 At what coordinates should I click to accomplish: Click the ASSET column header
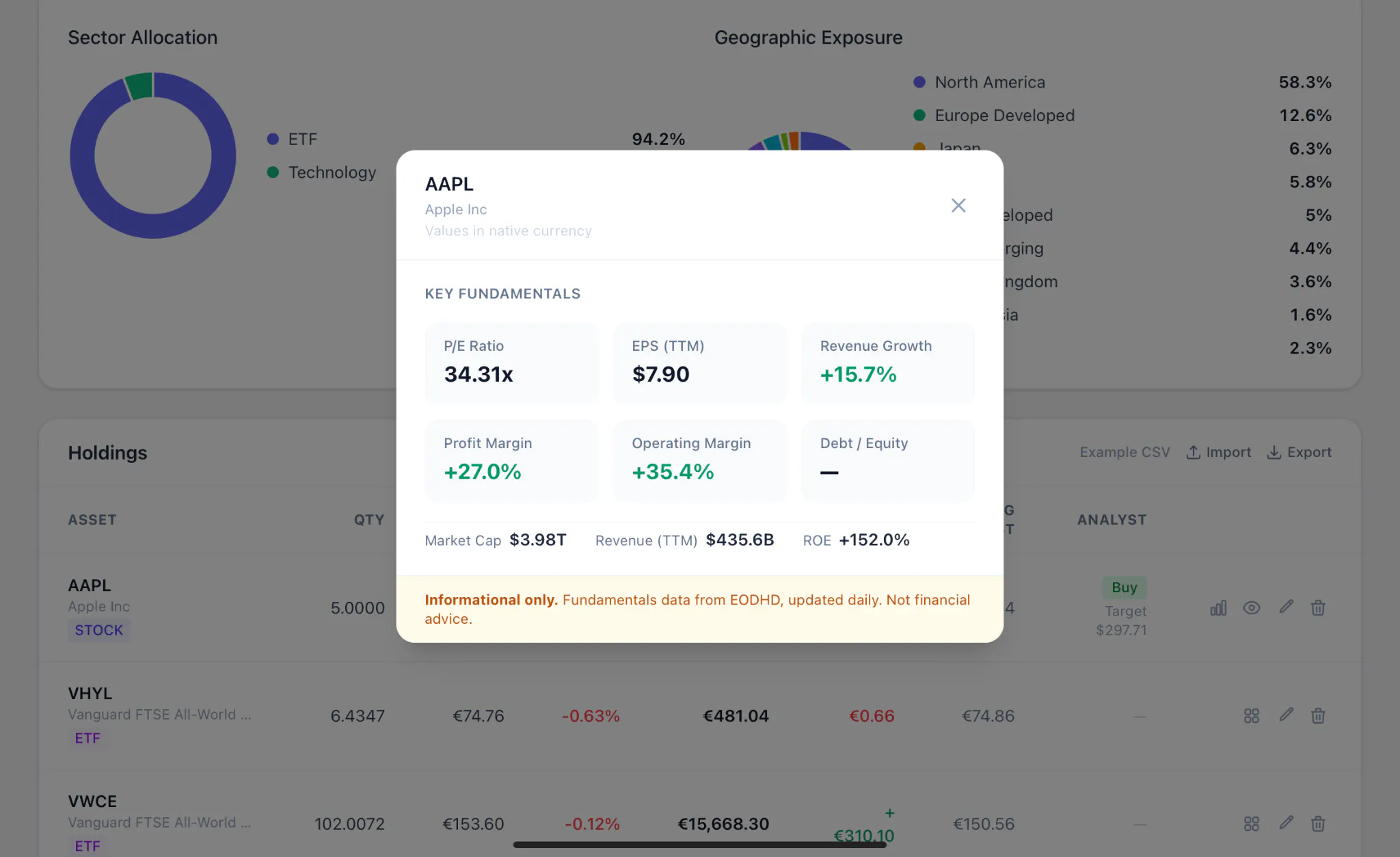[x=92, y=520]
